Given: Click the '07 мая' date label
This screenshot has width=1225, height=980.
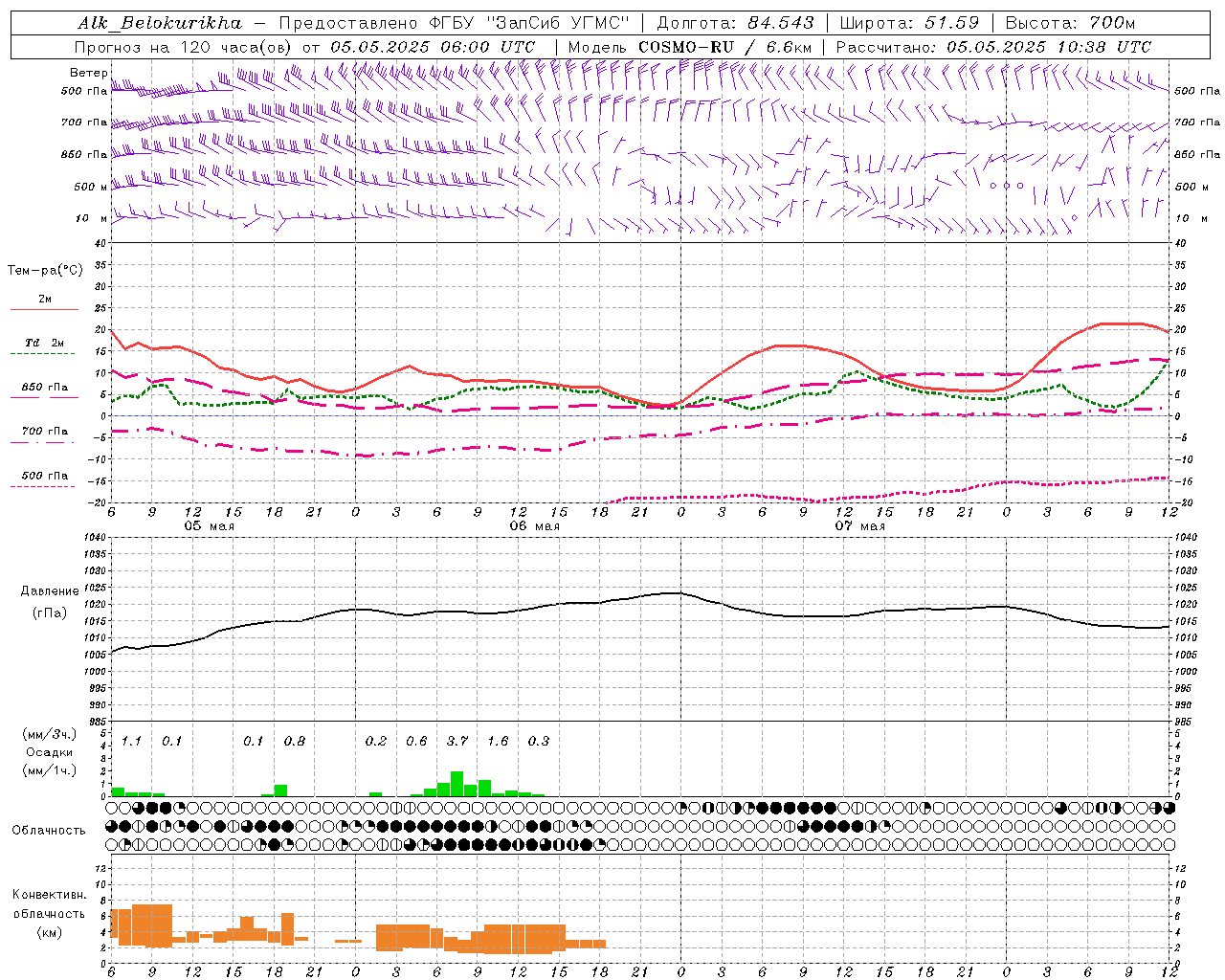Looking at the screenshot, I should tap(860, 526).
